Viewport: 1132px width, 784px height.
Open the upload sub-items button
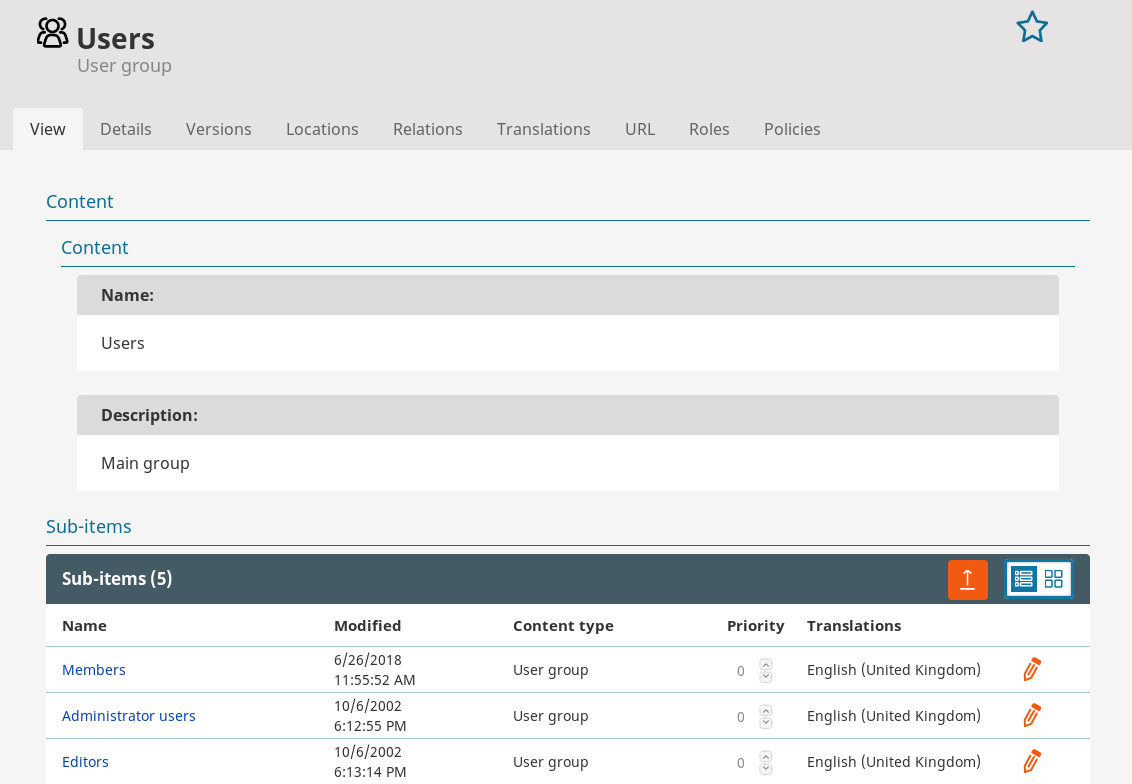click(967, 579)
